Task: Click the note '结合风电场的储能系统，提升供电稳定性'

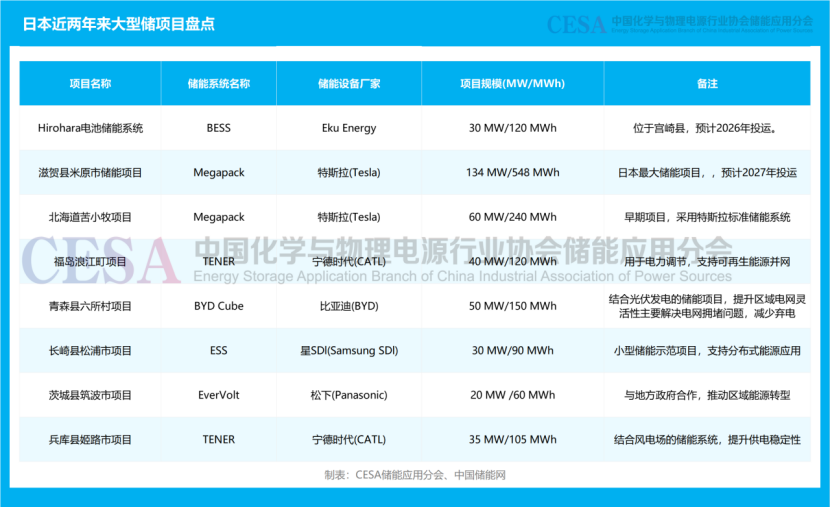Action: (707, 440)
